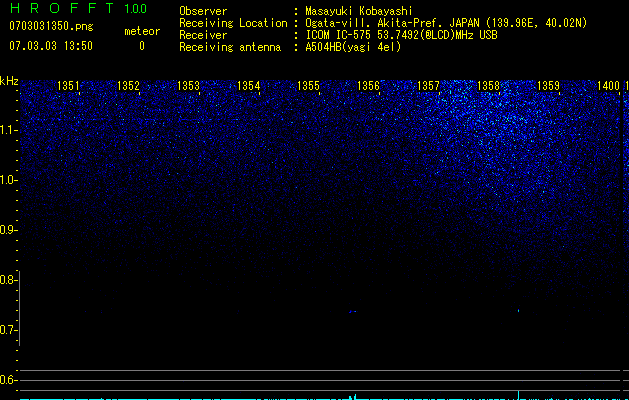Click the cyan echo dot after 1358
Viewport: 629px width, 400px height.
coord(518,311)
